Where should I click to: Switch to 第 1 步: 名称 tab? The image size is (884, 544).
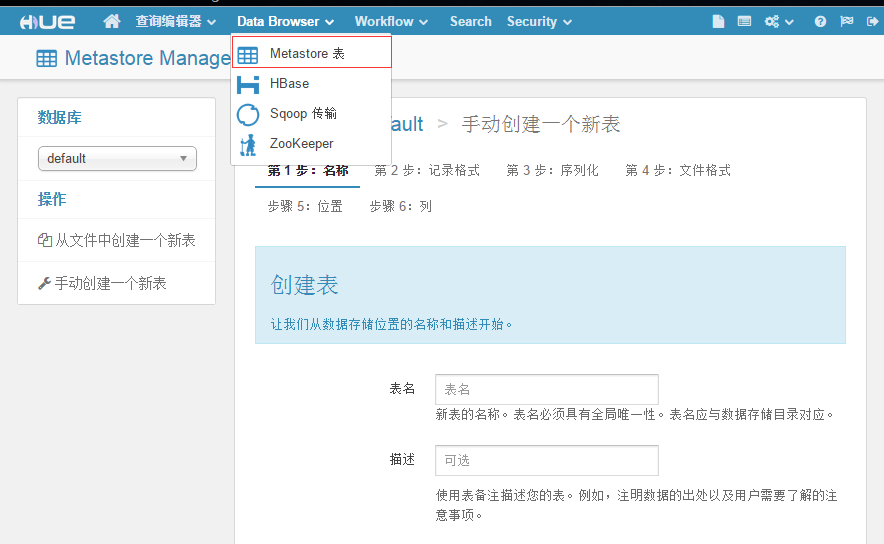[x=308, y=170]
